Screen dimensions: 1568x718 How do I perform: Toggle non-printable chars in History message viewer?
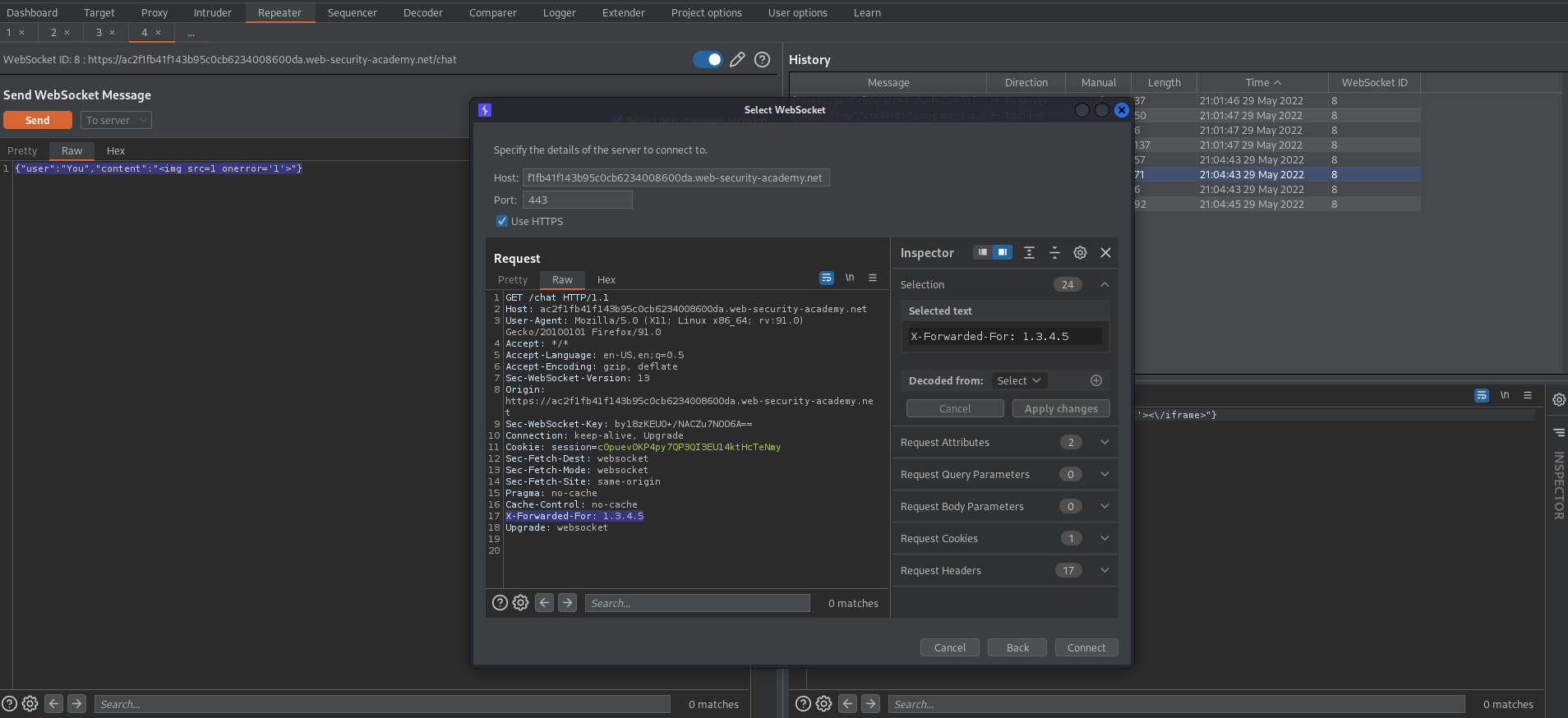click(x=1505, y=395)
